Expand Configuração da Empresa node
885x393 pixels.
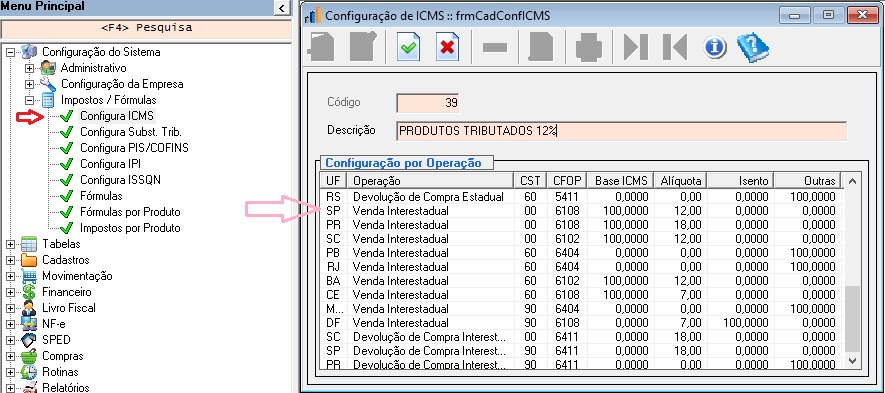pyautogui.click(x=29, y=84)
